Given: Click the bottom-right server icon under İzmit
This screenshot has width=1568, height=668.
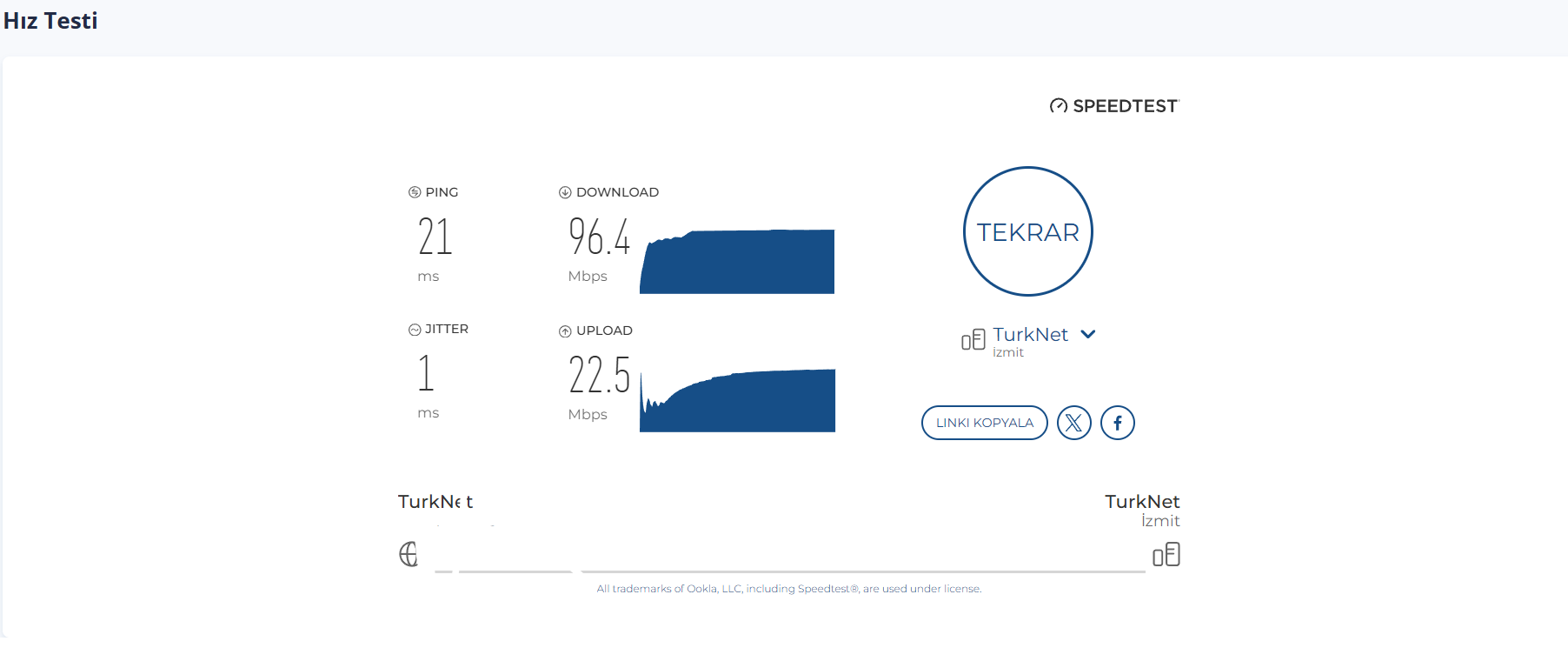Looking at the screenshot, I should [1166, 554].
